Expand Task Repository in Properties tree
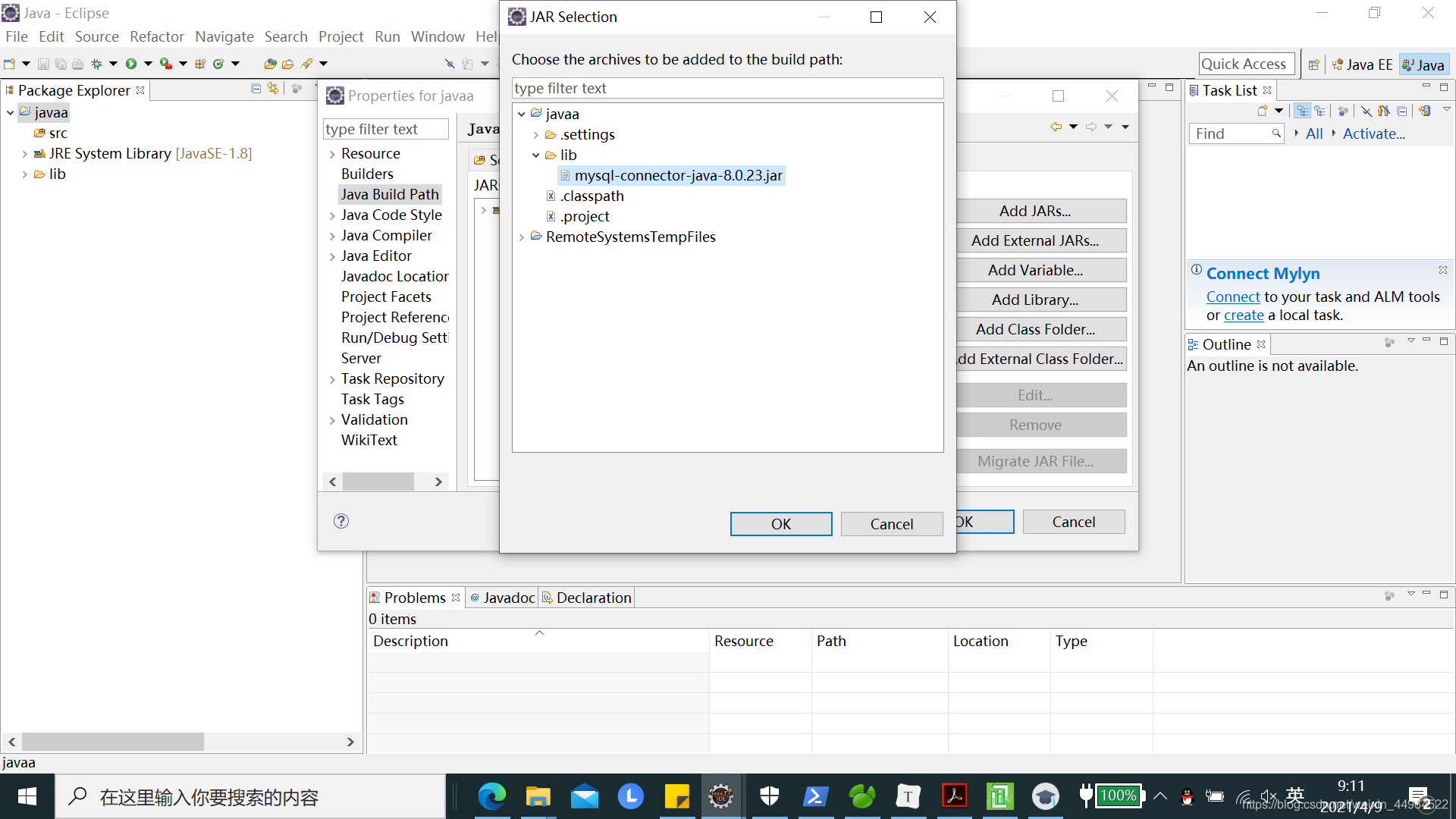 click(332, 380)
